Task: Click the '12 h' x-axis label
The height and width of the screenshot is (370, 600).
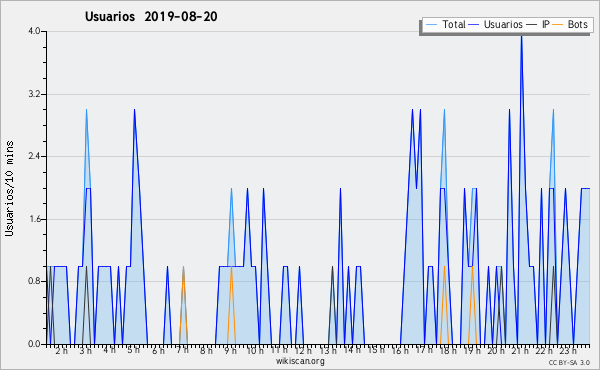Action: (x=303, y=350)
